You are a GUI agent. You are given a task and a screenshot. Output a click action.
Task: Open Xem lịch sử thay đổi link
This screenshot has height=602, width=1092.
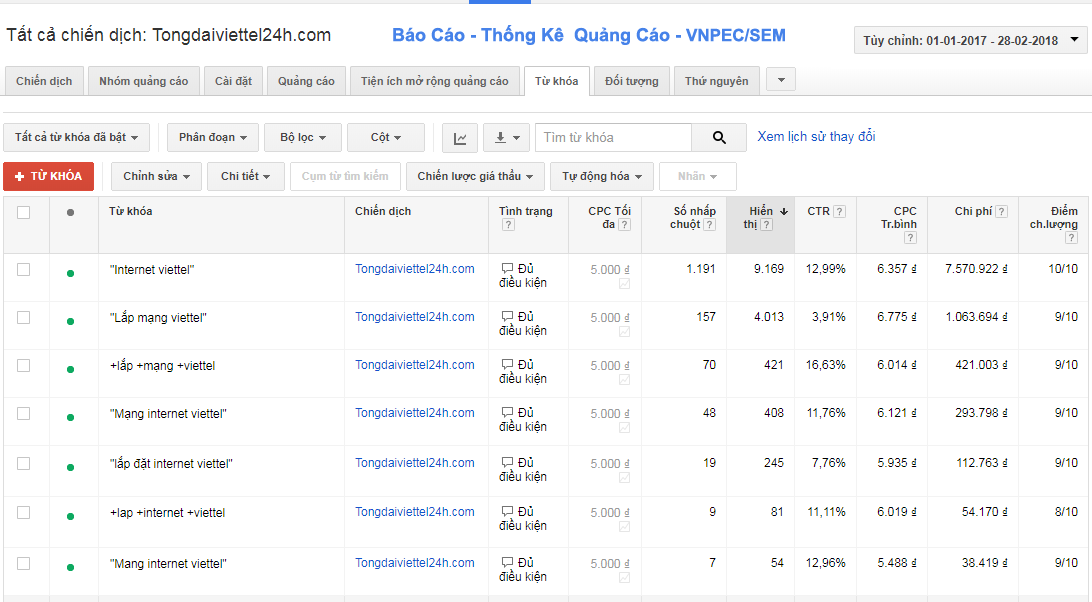click(x=816, y=137)
